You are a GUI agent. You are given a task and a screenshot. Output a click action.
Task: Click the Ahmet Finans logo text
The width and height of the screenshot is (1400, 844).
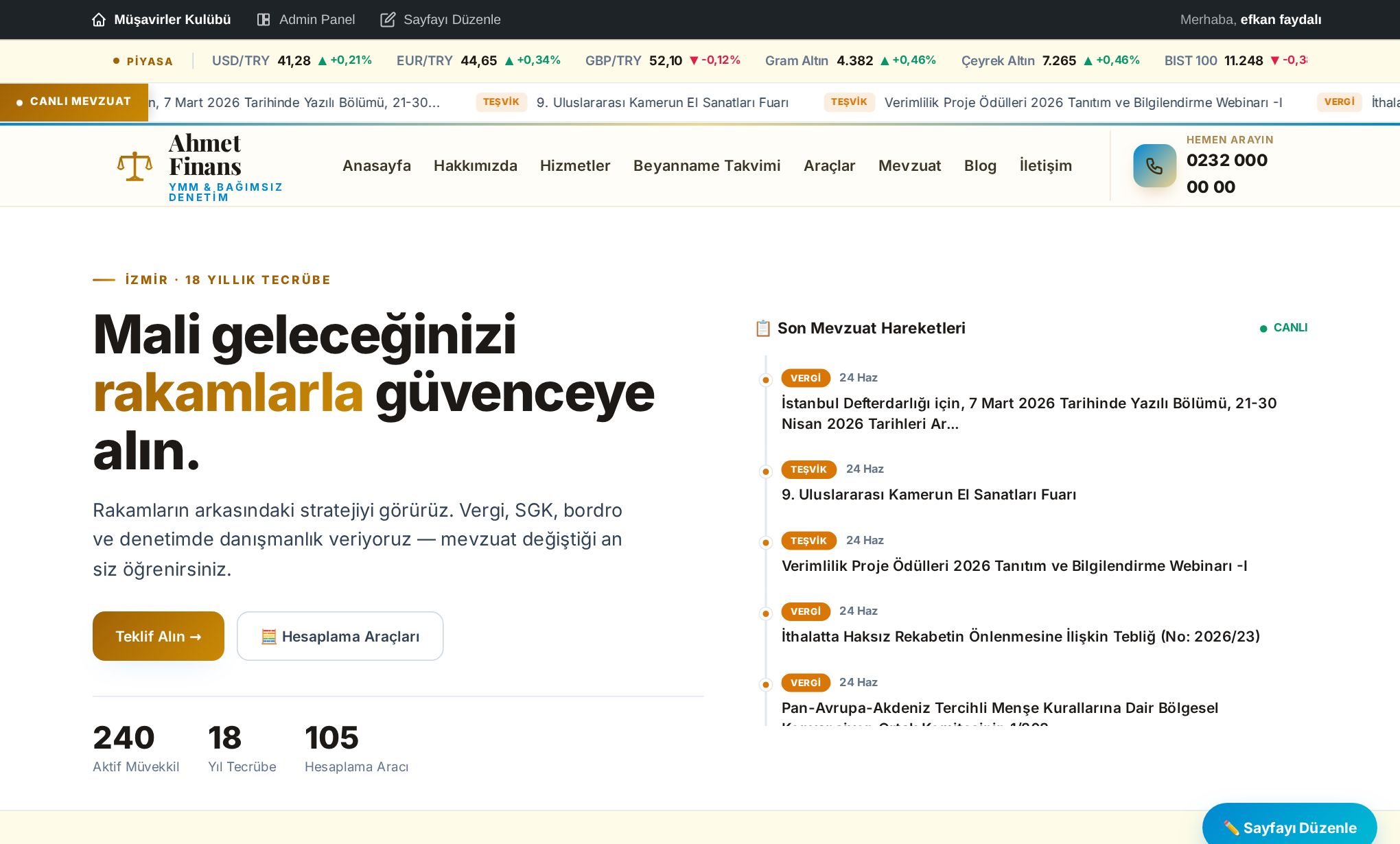click(205, 155)
